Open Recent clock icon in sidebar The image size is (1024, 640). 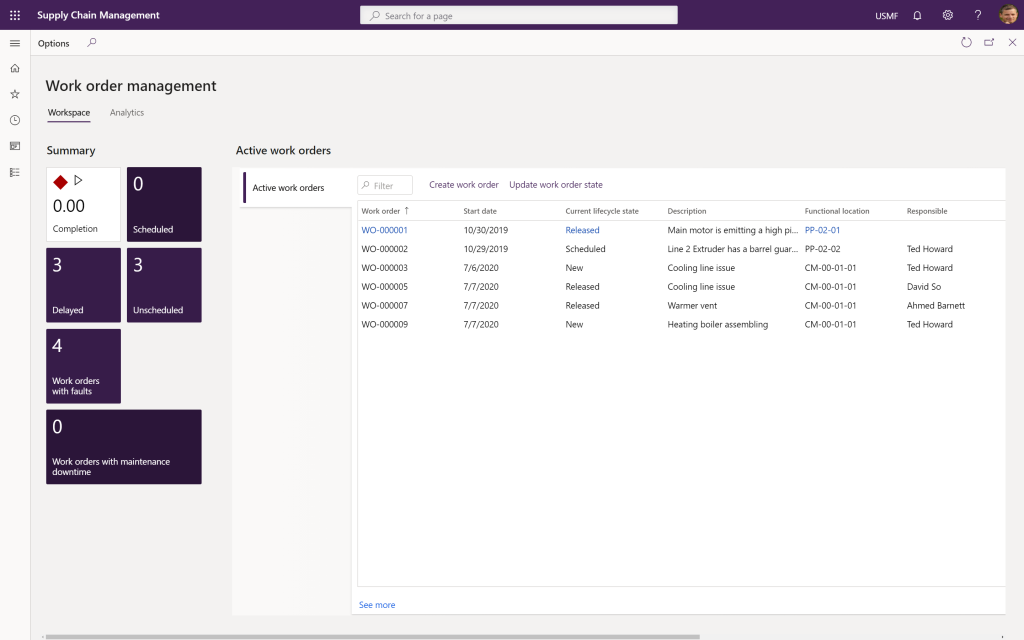click(15, 120)
